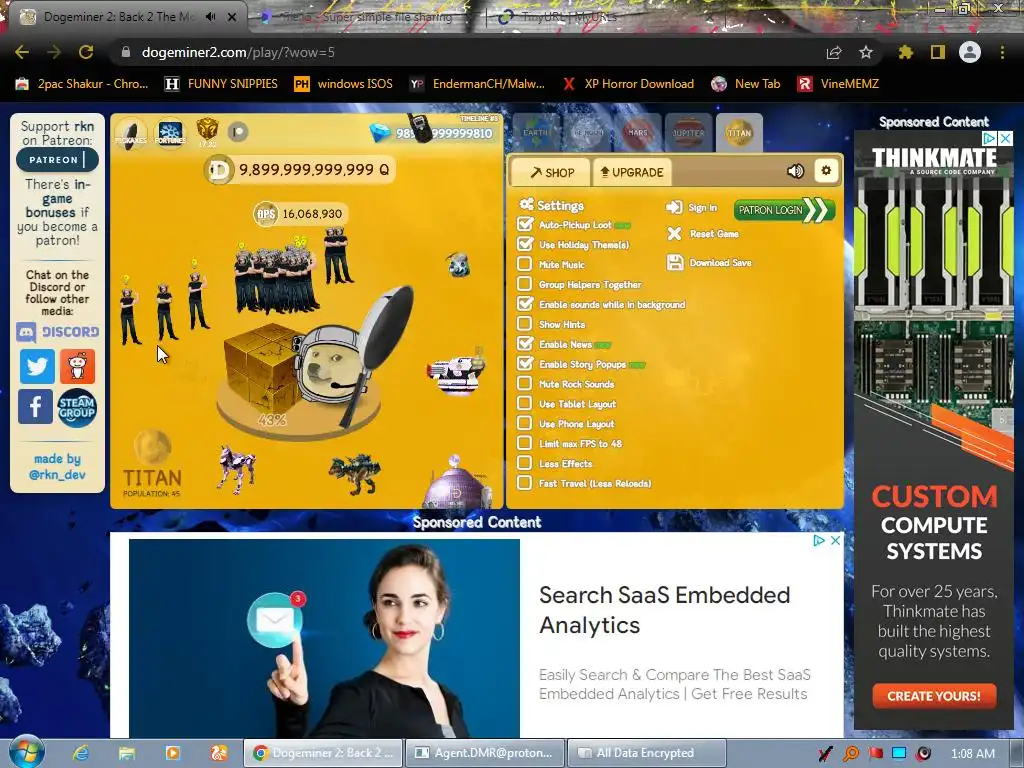Open Facebook social link icon
Screen dimensions: 1024x768
(35, 406)
